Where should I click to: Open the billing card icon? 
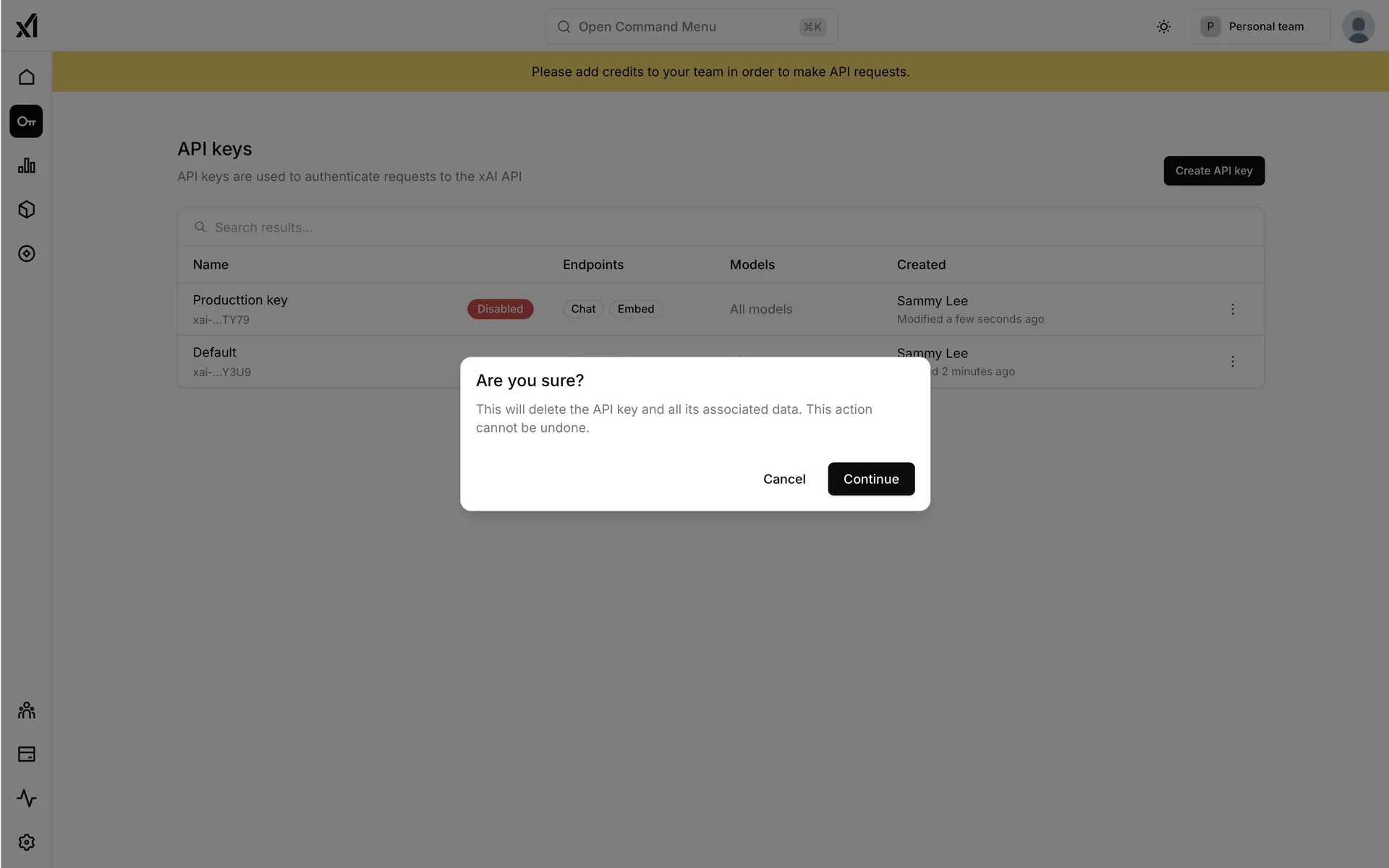pos(27,754)
